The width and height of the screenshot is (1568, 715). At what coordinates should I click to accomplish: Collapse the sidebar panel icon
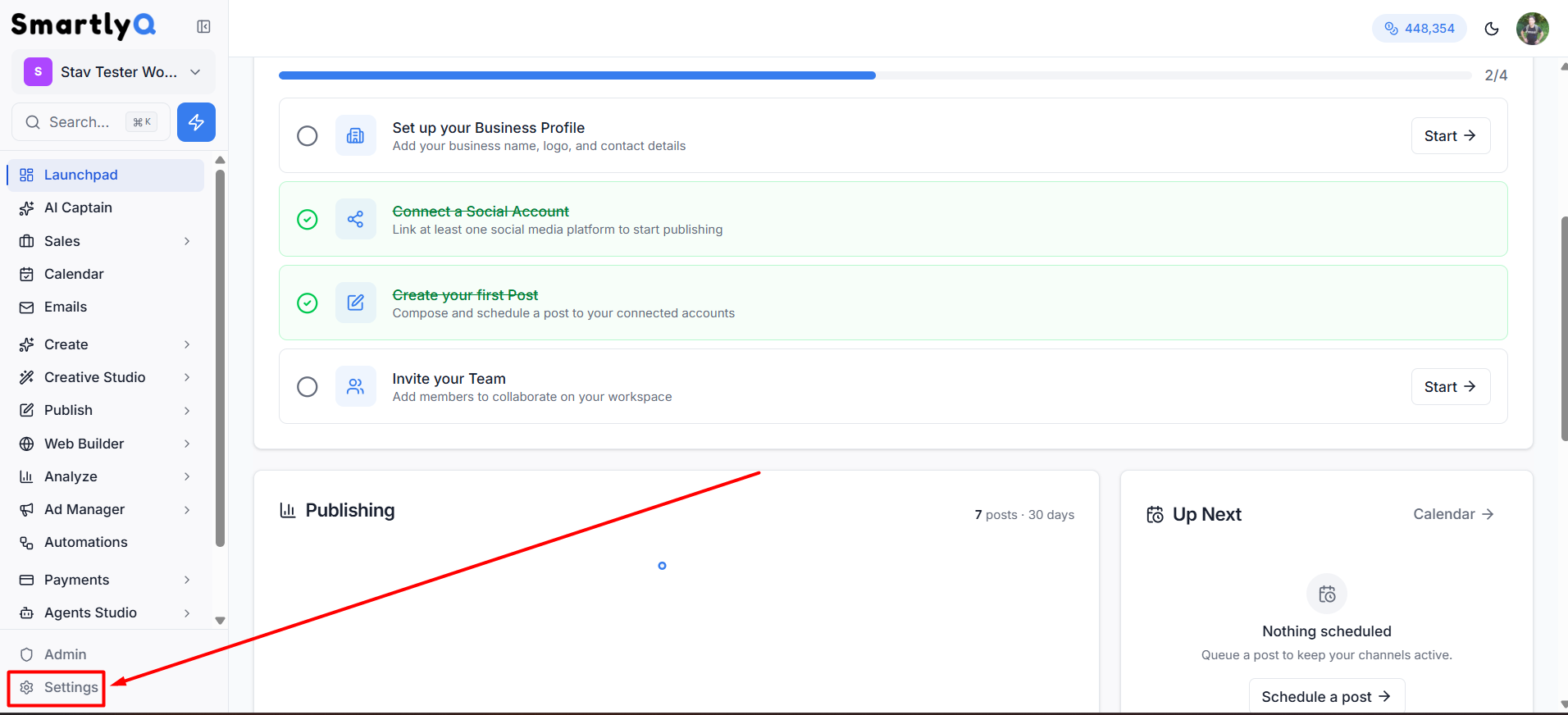[204, 27]
